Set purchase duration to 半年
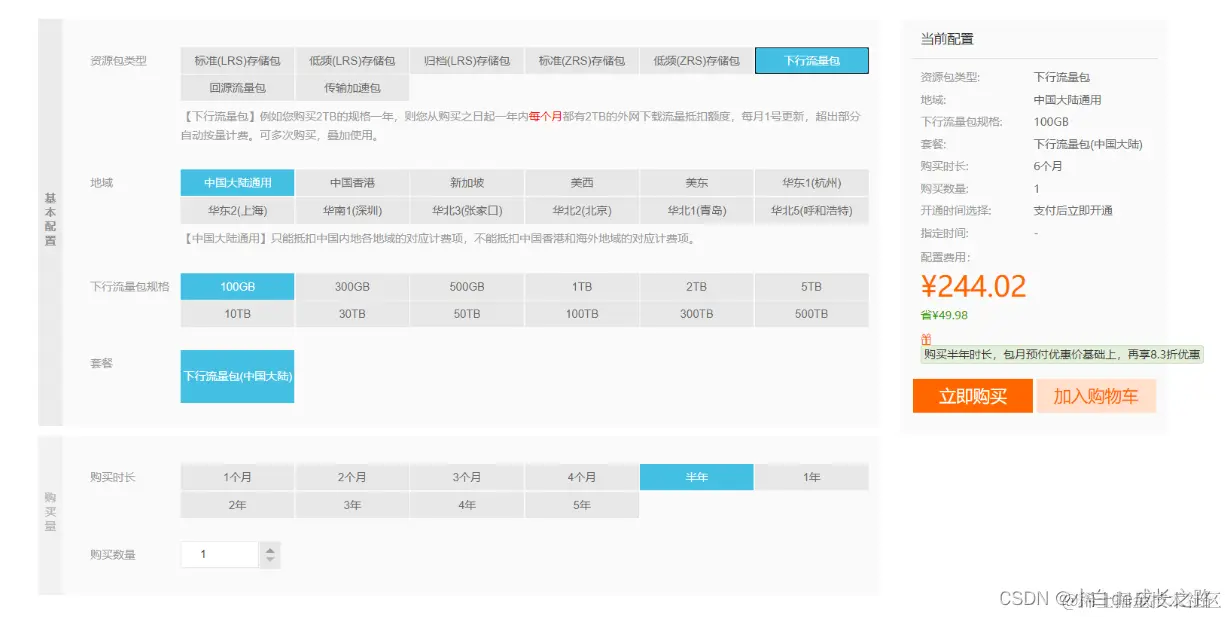1228x617 pixels. point(697,478)
